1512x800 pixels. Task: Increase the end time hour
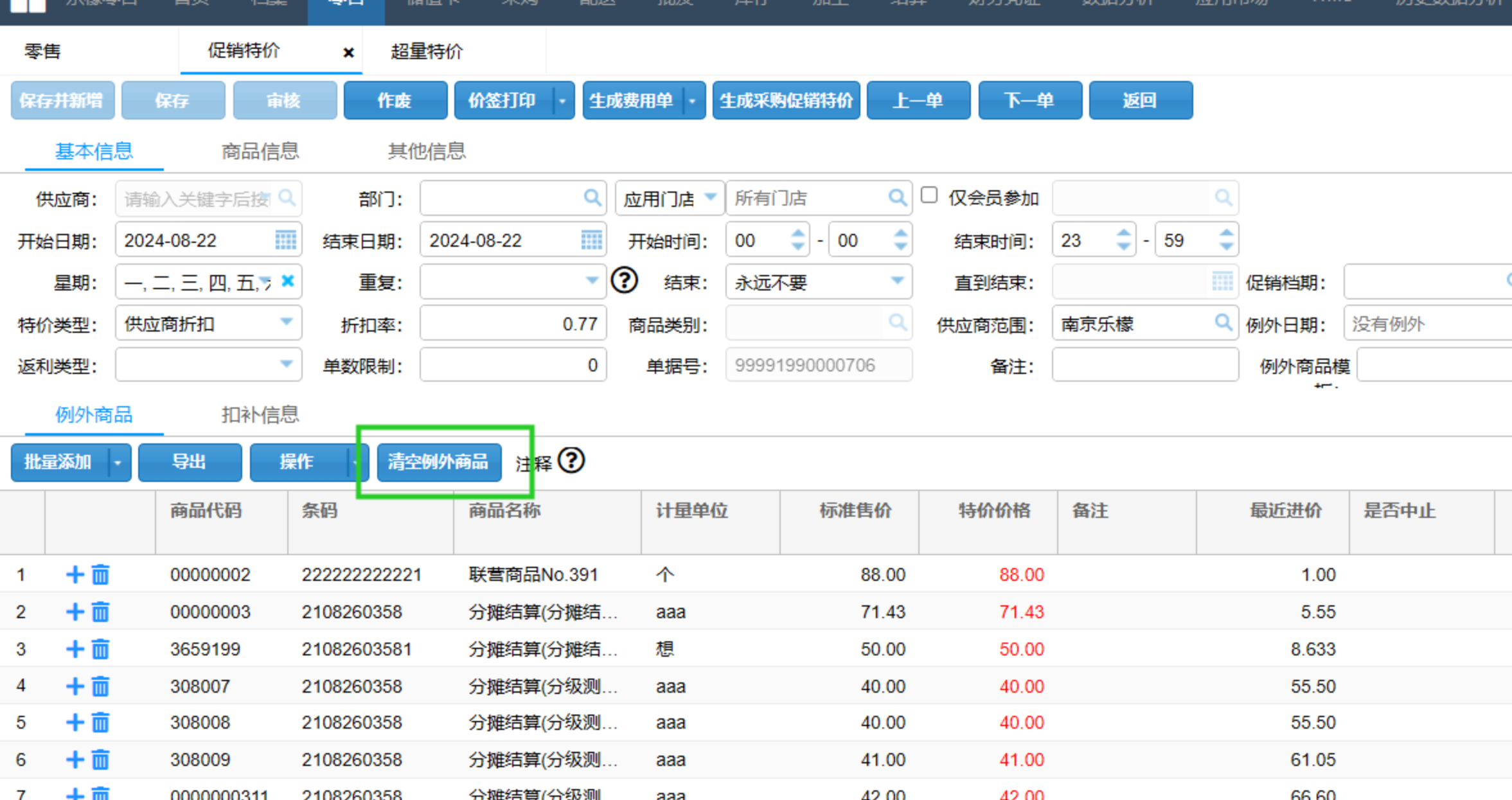click(1123, 234)
